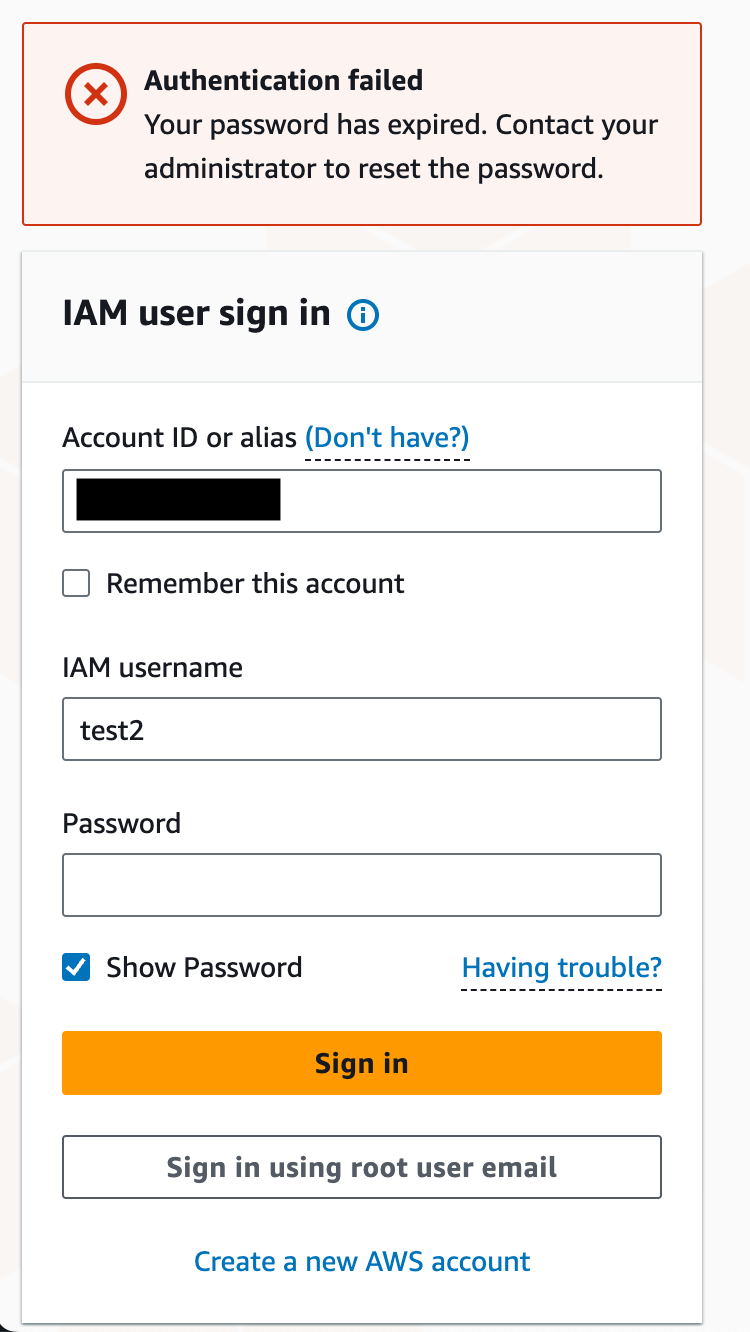Open the Having trouble? link

tap(561, 968)
